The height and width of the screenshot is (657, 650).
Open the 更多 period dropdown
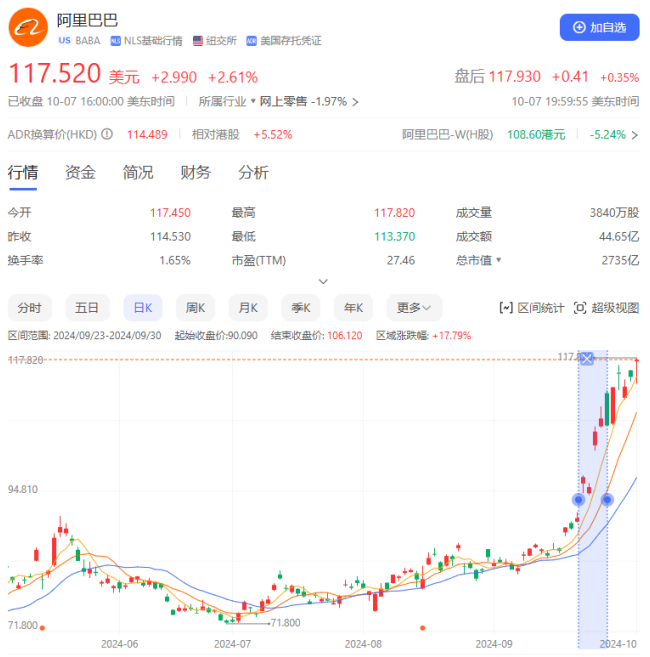(x=414, y=308)
